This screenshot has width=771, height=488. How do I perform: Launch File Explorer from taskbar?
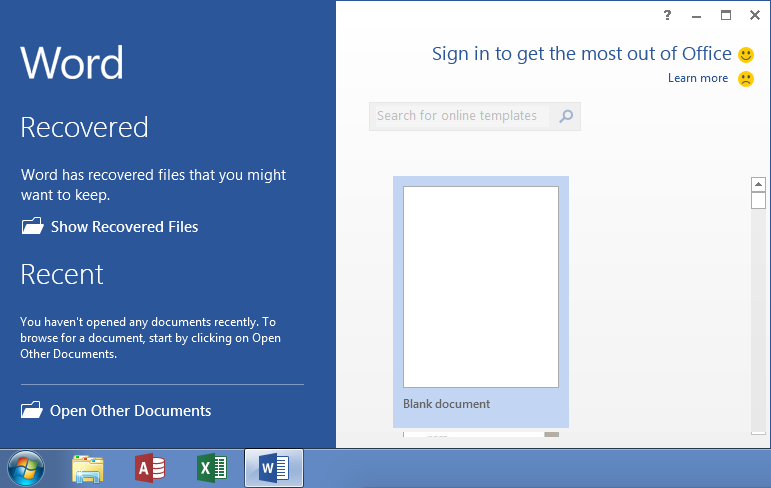(88, 468)
